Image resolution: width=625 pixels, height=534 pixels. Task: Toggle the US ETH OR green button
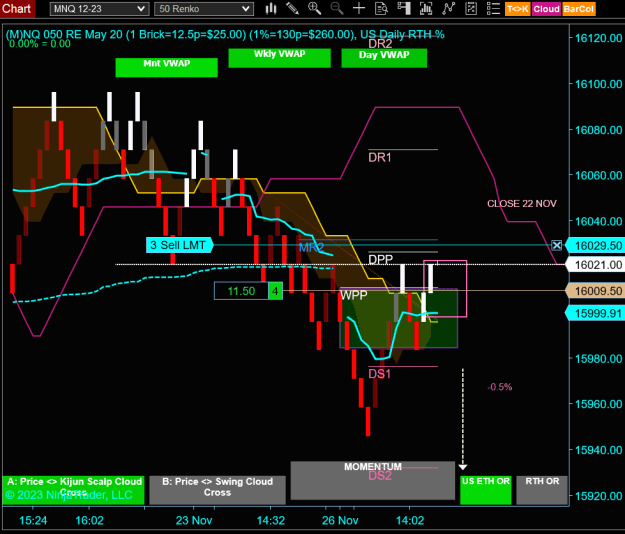coord(486,490)
